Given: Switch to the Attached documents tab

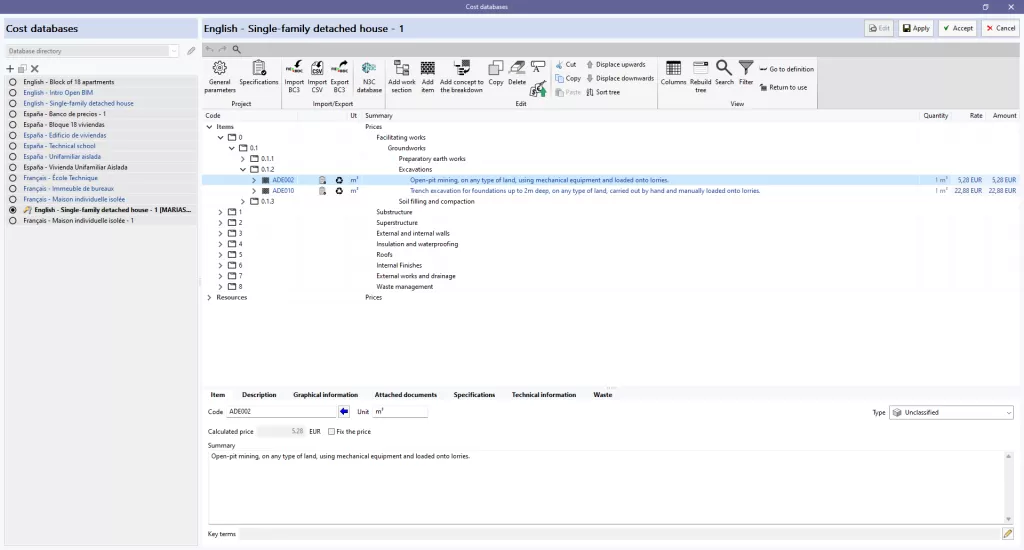Looking at the screenshot, I should pyautogui.click(x=406, y=395).
